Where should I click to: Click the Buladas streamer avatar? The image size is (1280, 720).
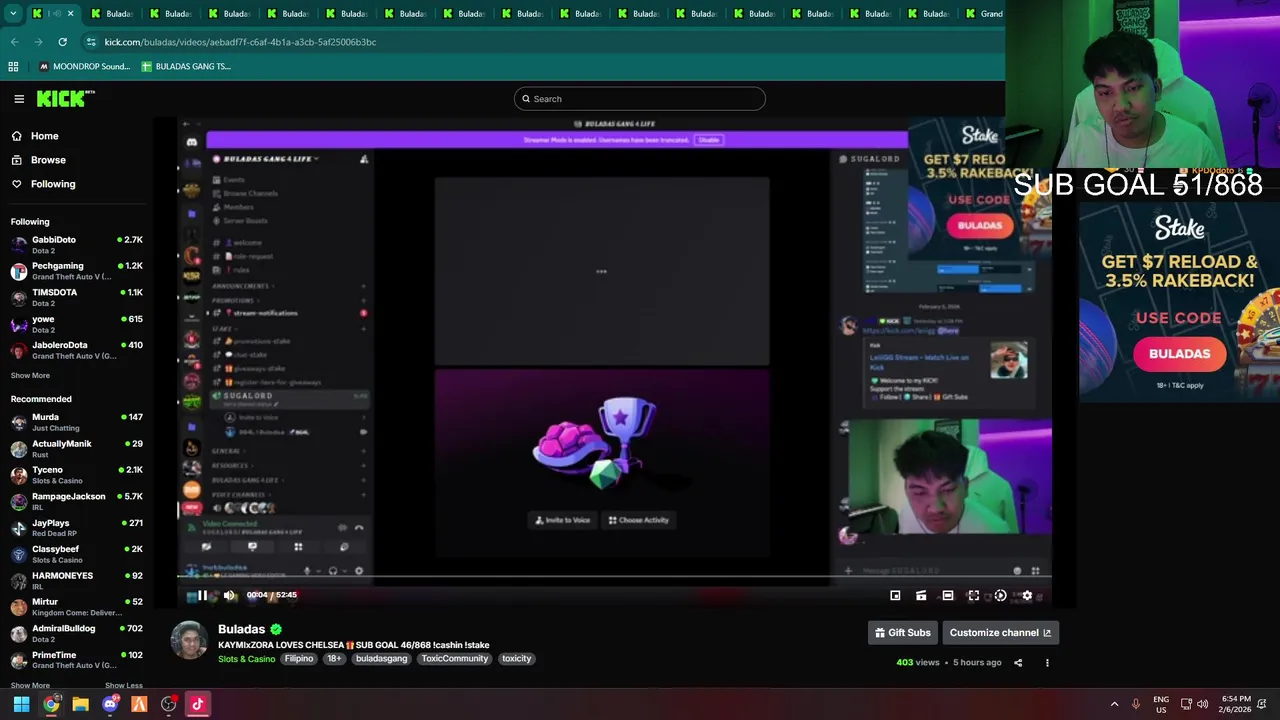point(189,640)
